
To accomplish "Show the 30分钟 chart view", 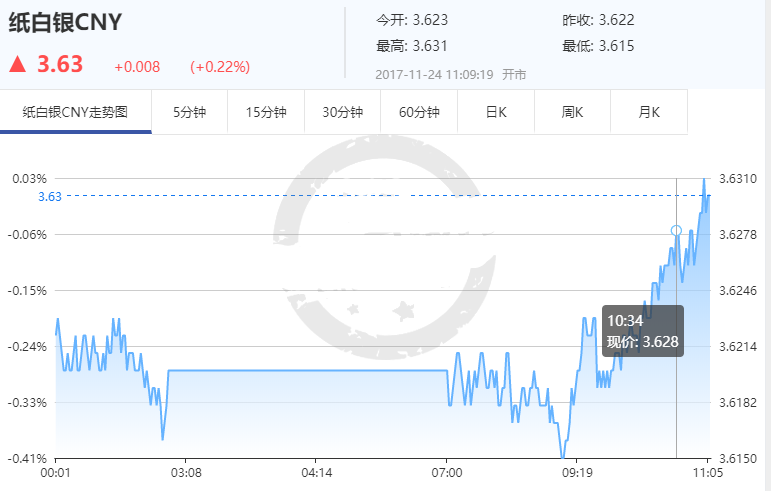I will point(342,112).
